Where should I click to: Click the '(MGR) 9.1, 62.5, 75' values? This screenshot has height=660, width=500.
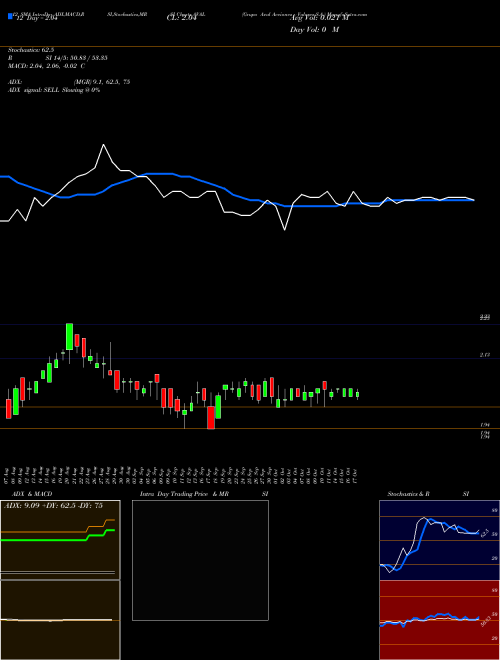pyautogui.click(x=101, y=82)
